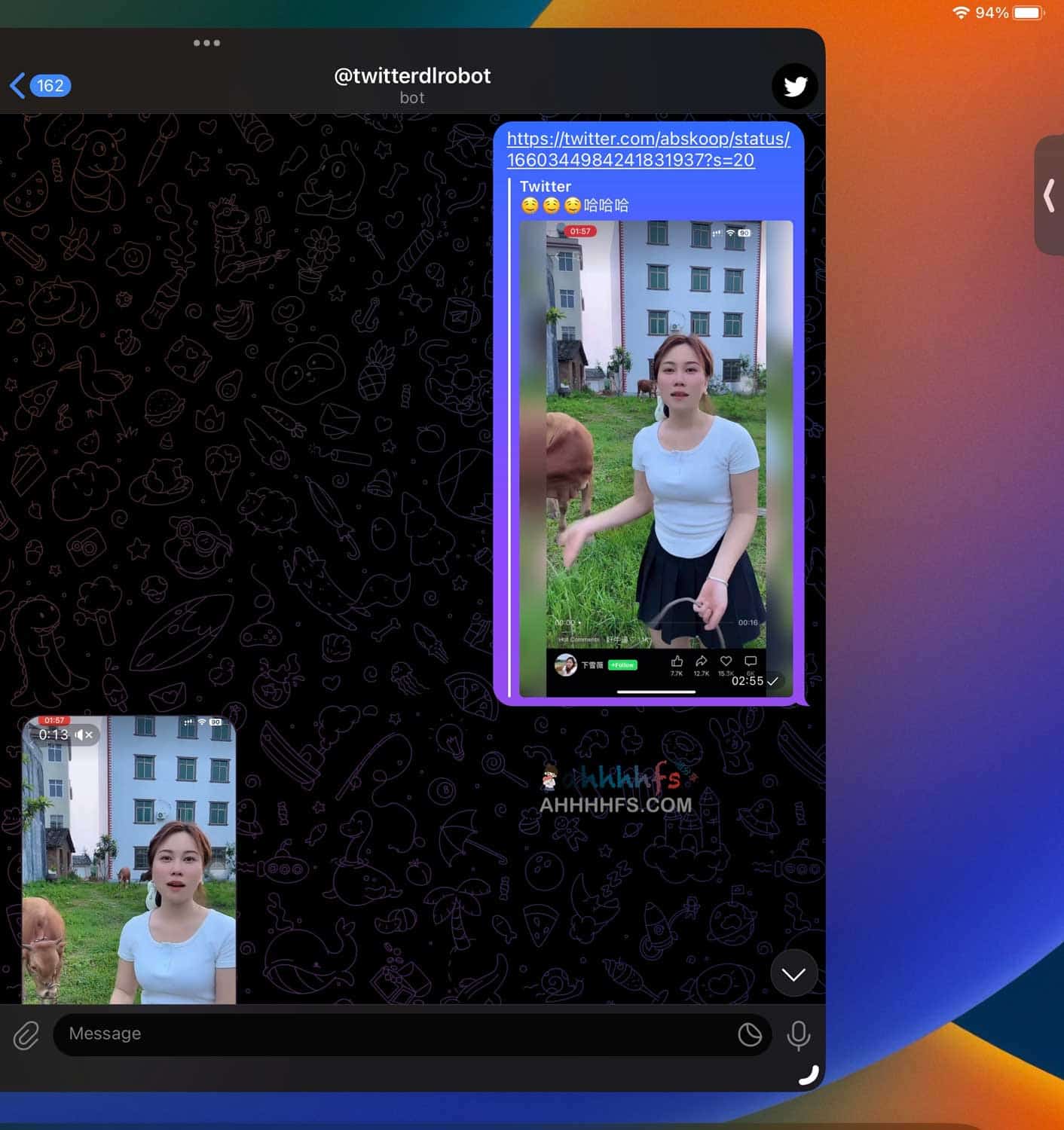
Task: Tap the blue back chevron
Action: coord(17,86)
